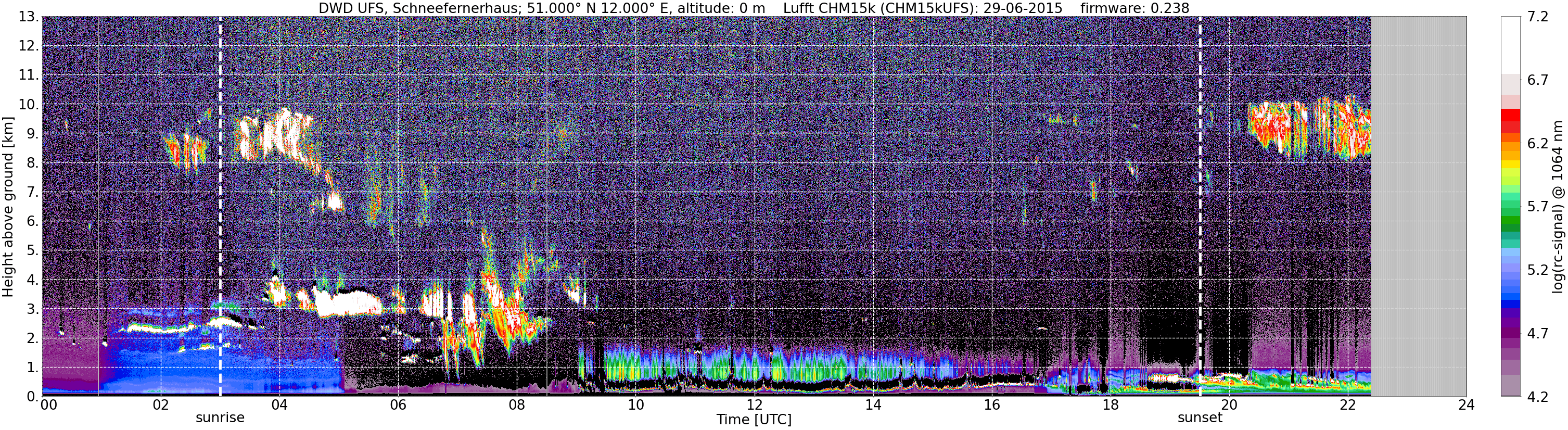Click the x-axis tick label '16'
The image size is (1568, 430).
[x=991, y=406]
